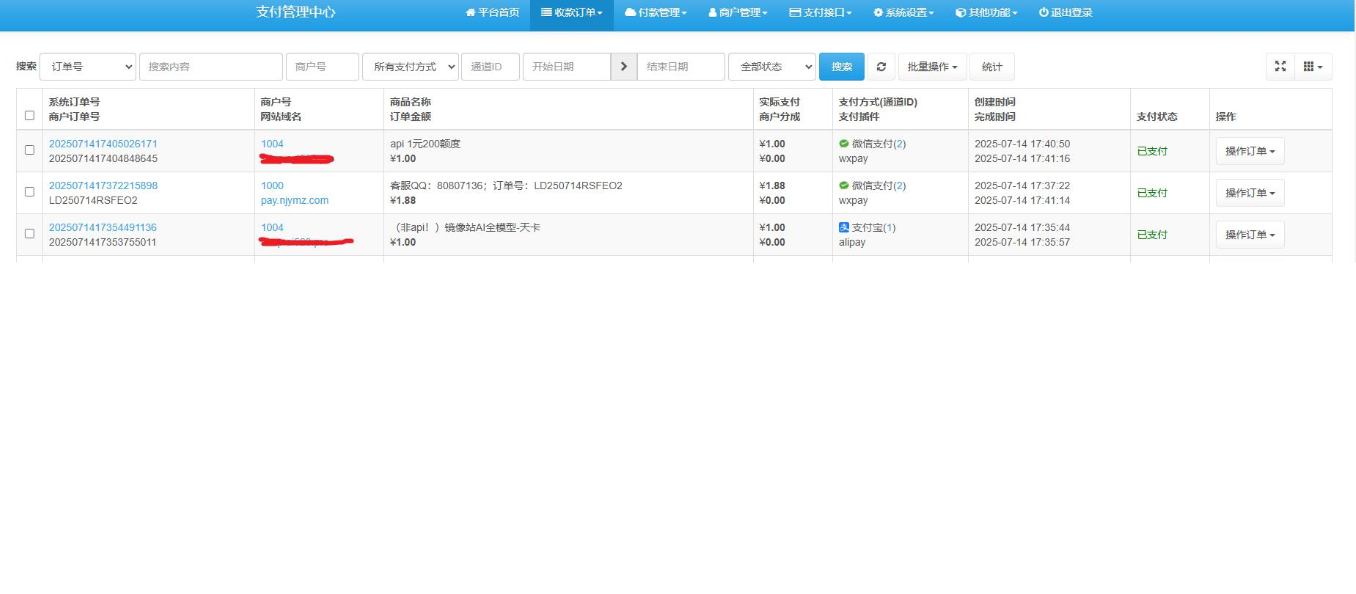Click WeChat Pay icon in second order row

pyautogui.click(x=844, y=186)
